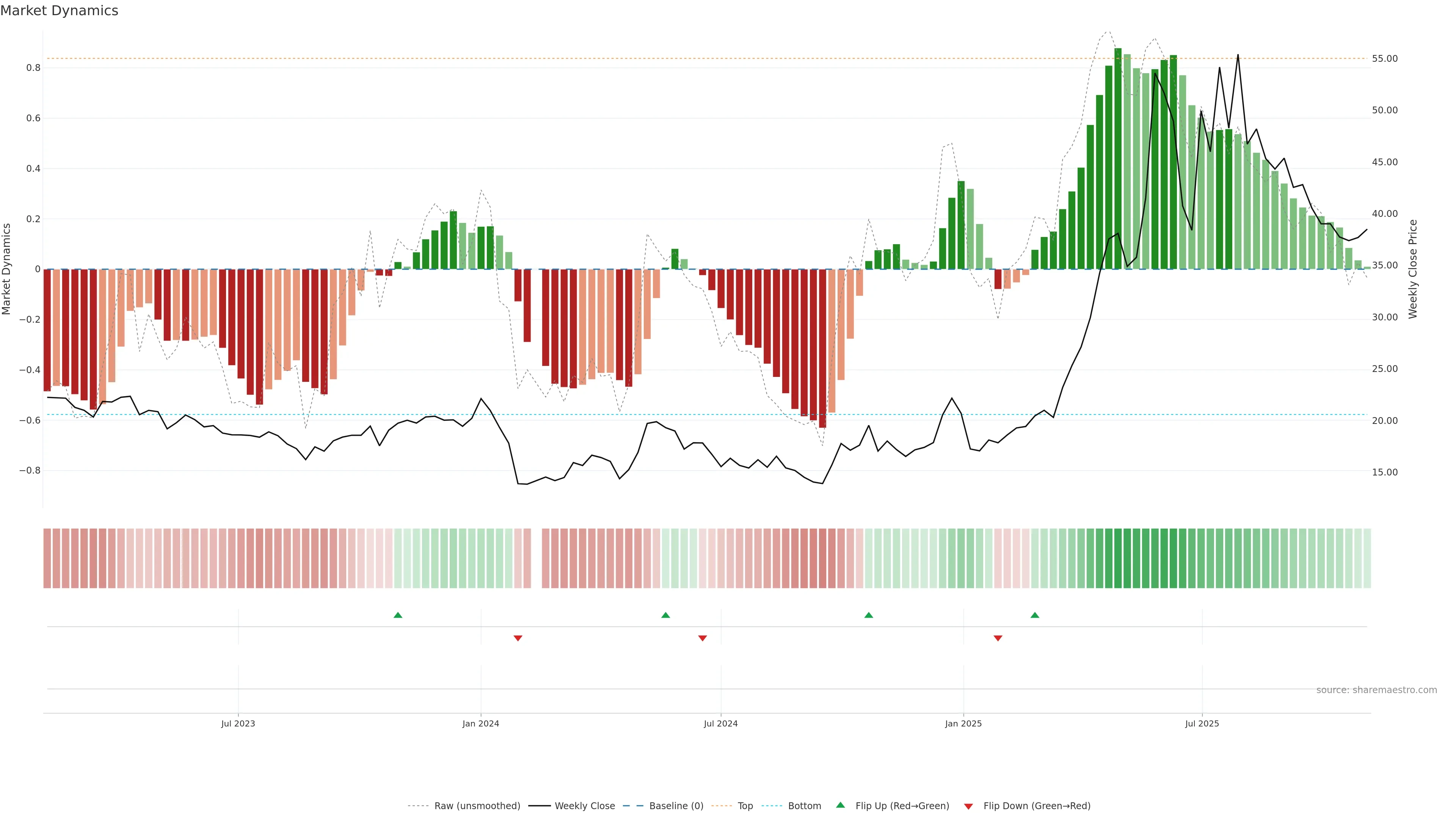The image size is (1456, 819).
Task: Click the red flip-down marker just after Jan 2024
Action: tap(518, 638)
